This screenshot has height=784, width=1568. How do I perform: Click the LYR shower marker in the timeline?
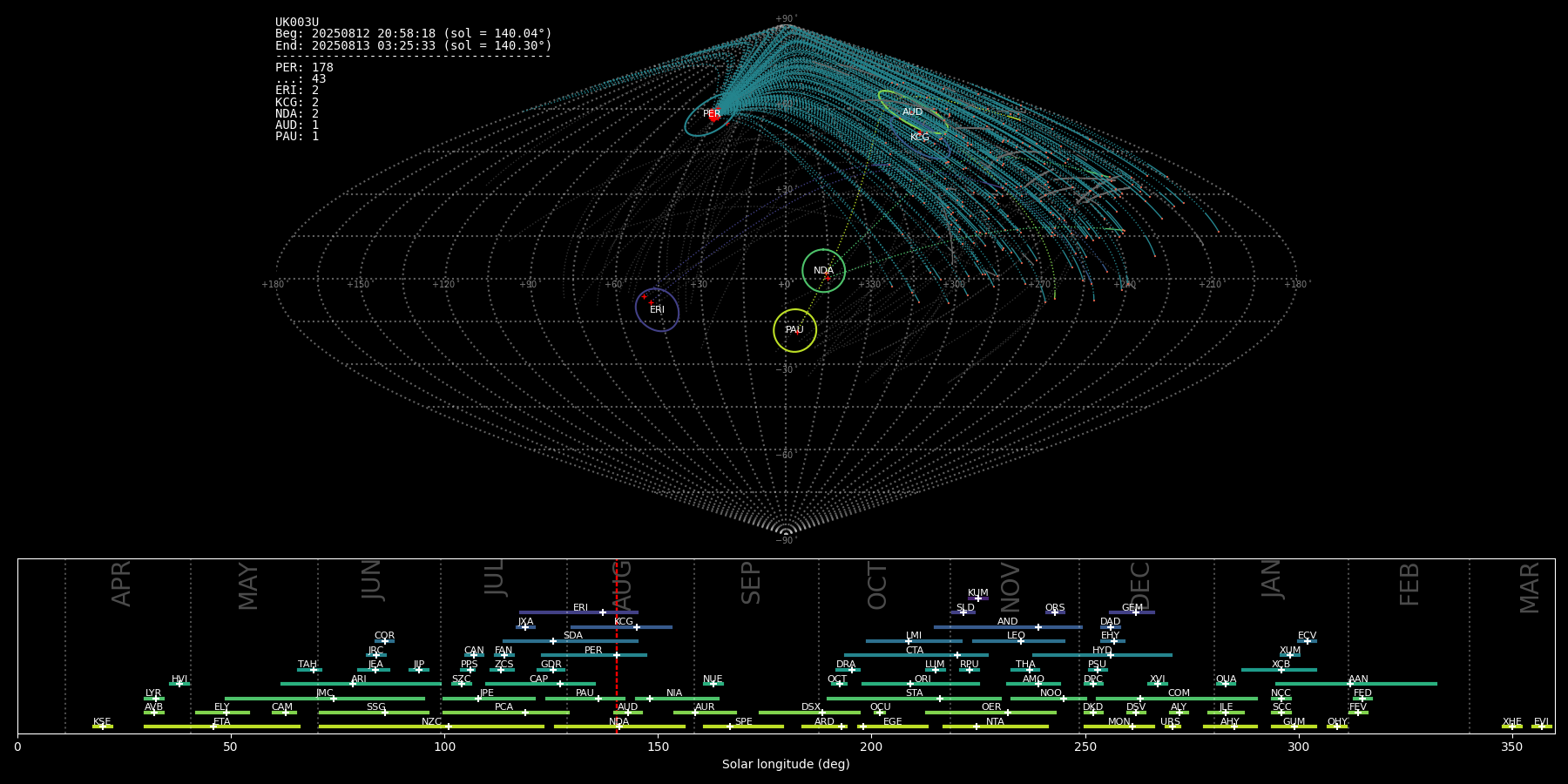coord(154,698)
